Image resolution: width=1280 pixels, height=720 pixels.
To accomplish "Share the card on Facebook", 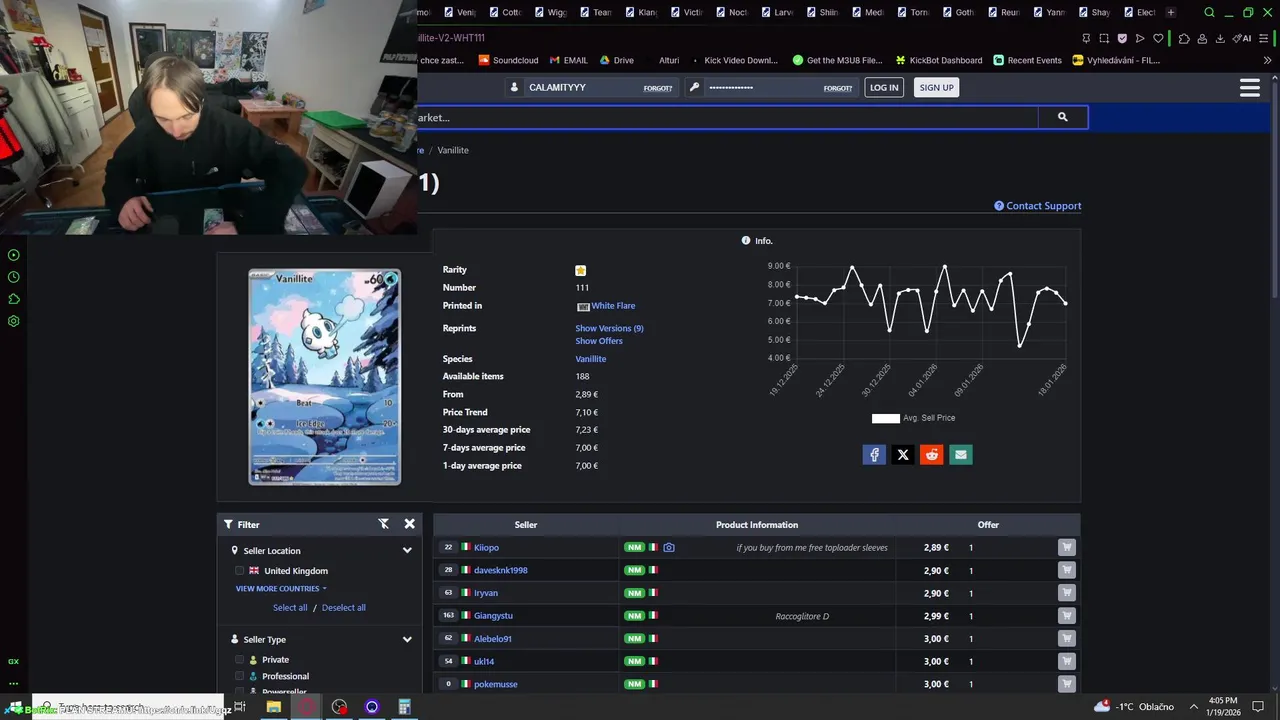I will [x=874, y=455].
